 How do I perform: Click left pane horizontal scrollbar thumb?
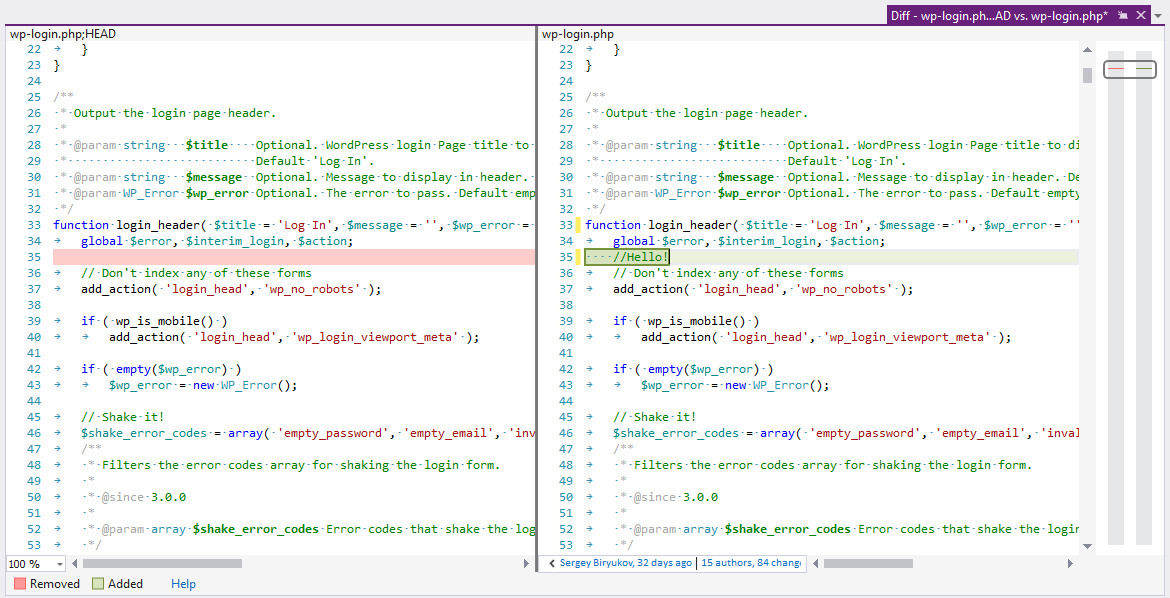162,564
